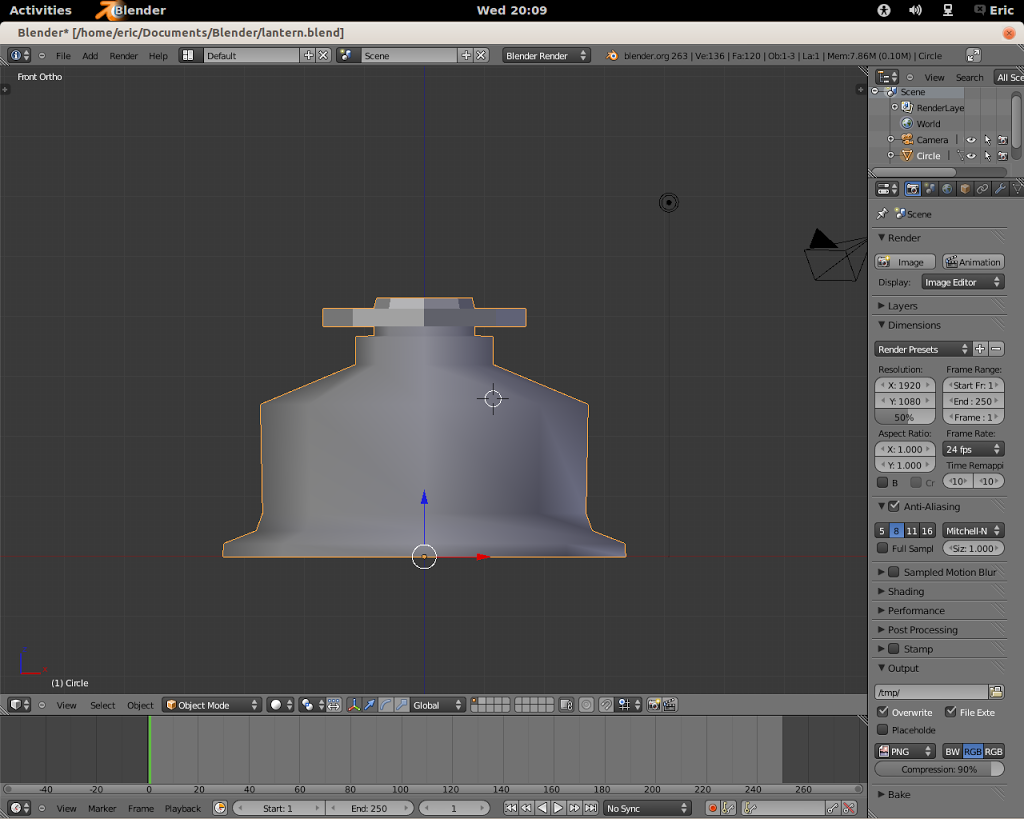Screen dimensions: 1024x819
Task: Open Constraints properties via the chain-link icon
Action: pyautogui.click(x=983, y=188)
